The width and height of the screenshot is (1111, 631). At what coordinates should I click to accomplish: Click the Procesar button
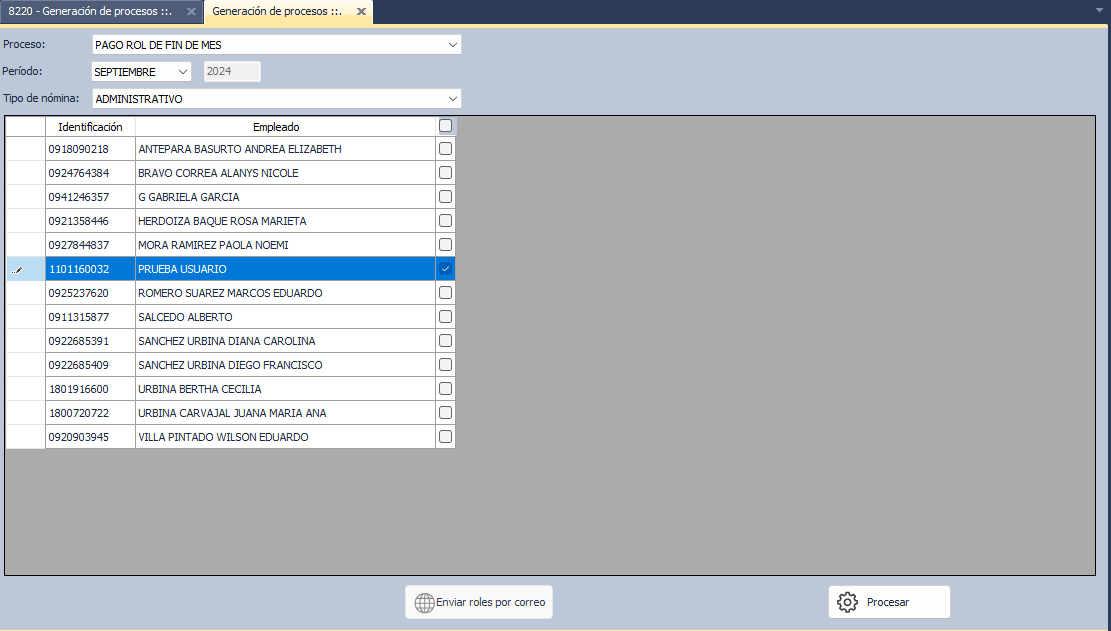[888, 602]
